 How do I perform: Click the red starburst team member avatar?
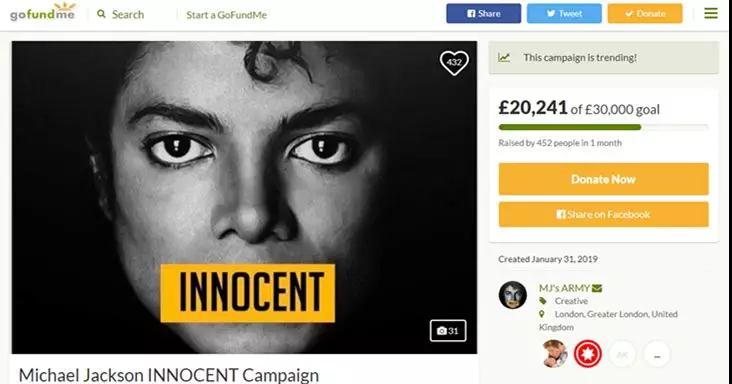point(587,354)
